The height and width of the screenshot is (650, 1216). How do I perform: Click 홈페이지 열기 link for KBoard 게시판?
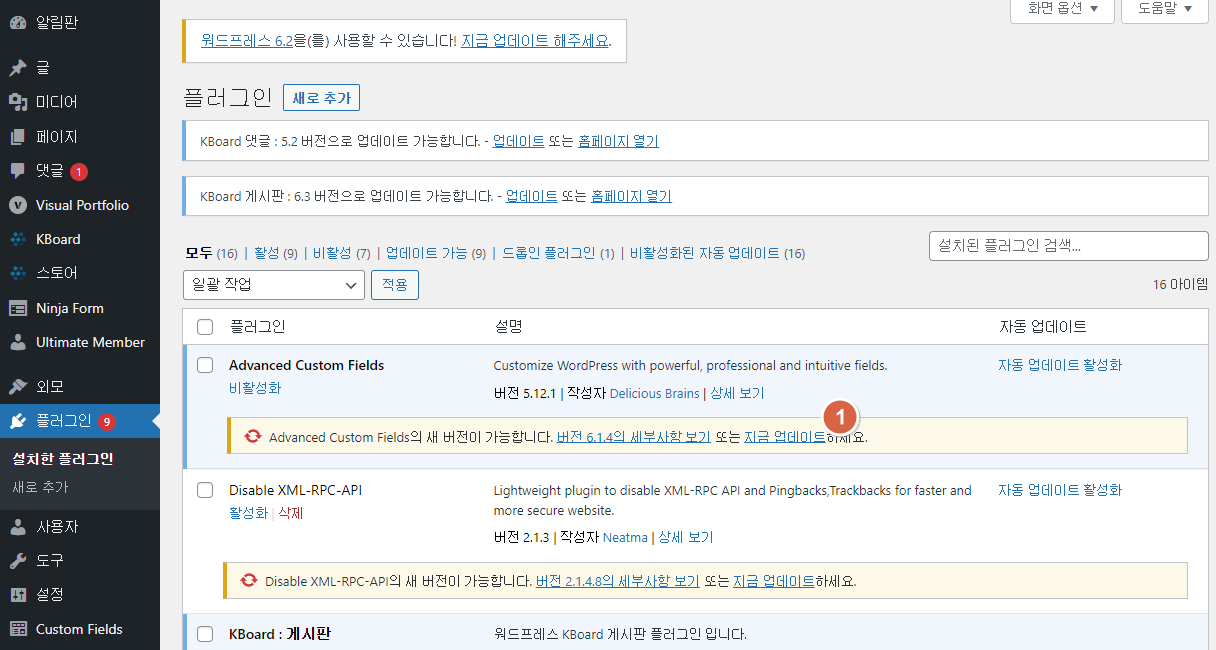(x=631, y=196)
